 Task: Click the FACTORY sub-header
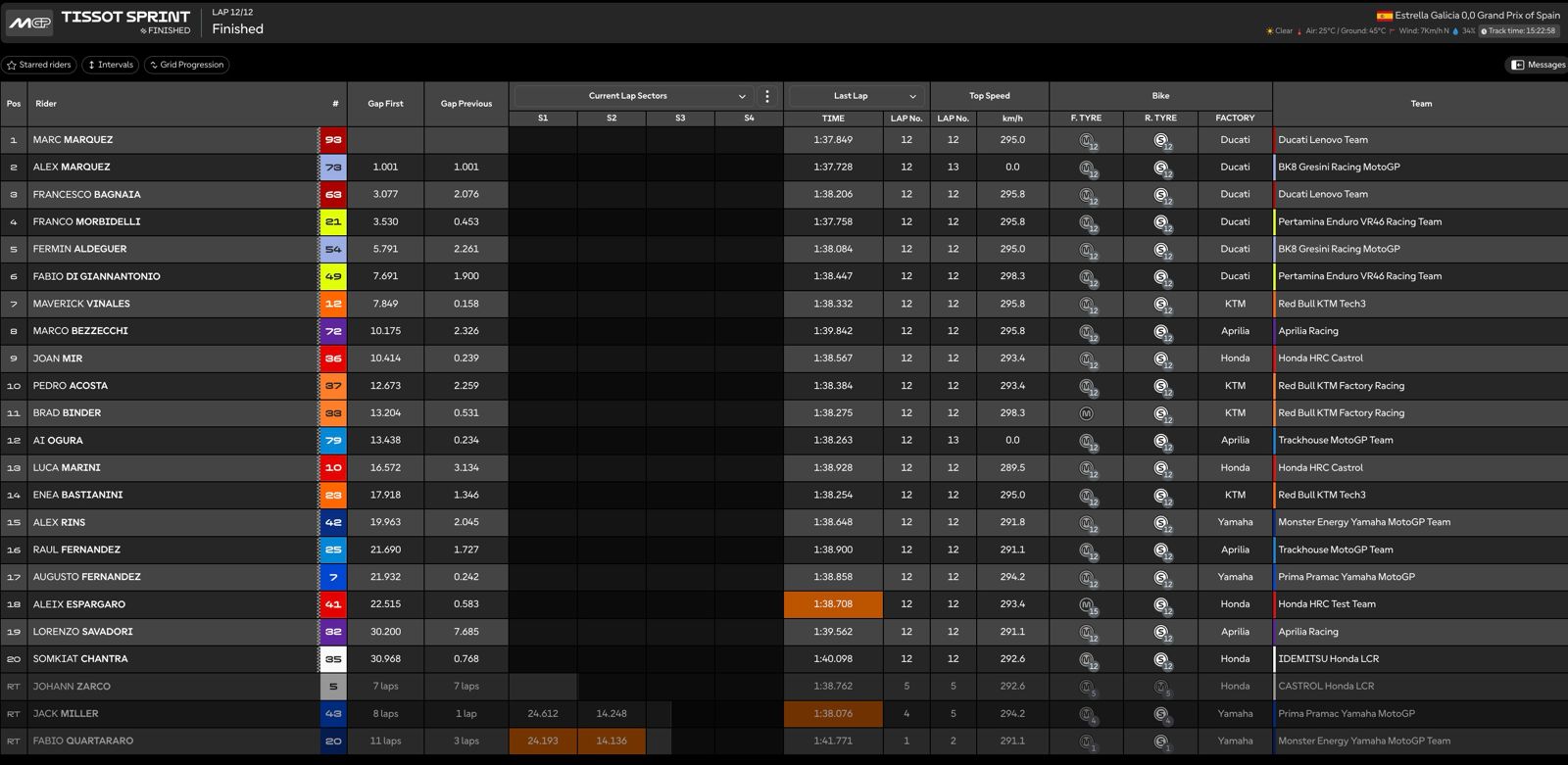point(1235,119)
